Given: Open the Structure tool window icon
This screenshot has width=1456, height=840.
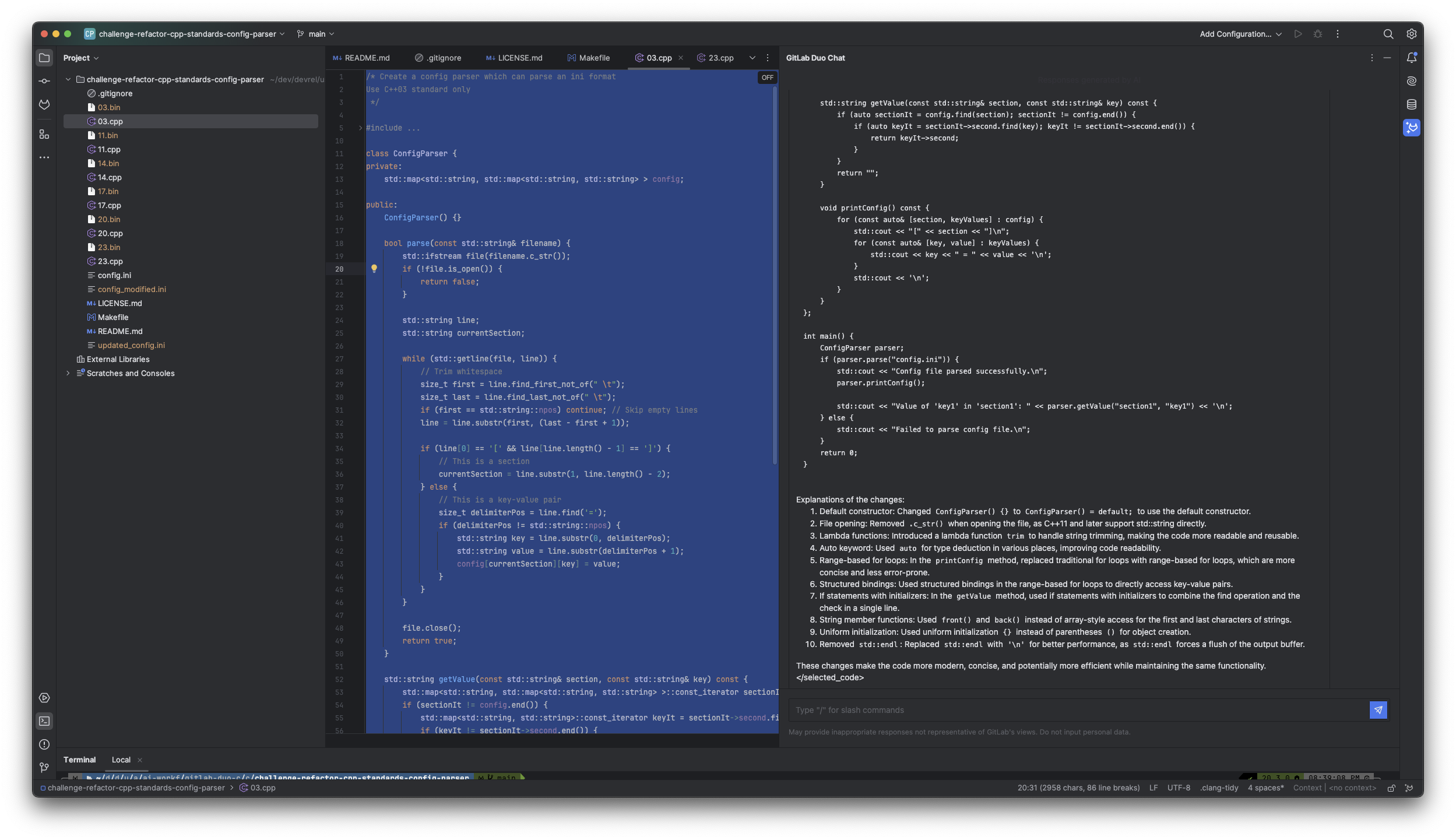Looking at the screenshot, I should tap(44, 134).
